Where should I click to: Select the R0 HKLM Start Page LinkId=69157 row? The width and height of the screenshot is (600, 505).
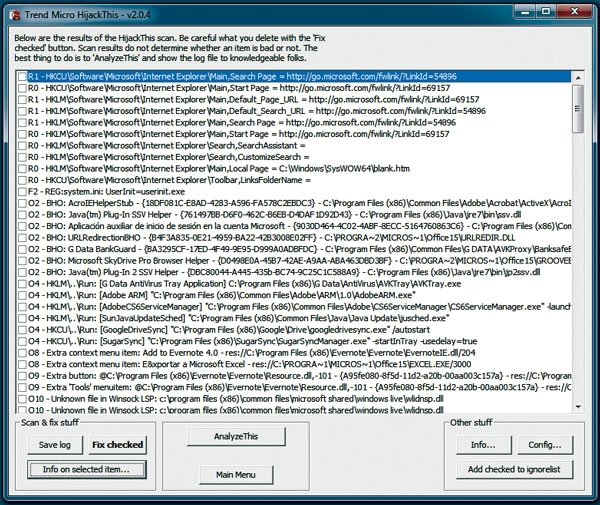295,134
